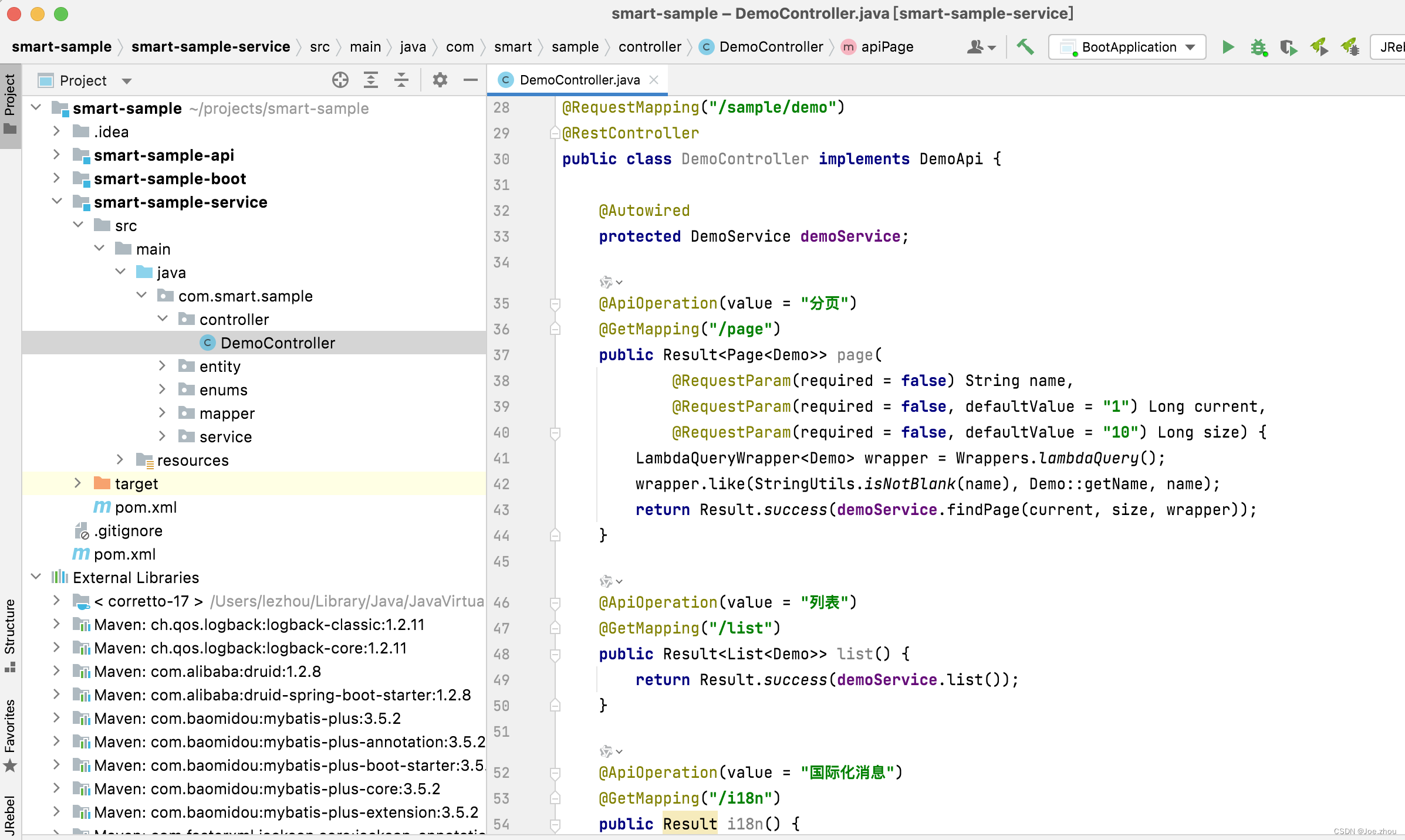Toggle code fold marker at line 35

(555, 304)
